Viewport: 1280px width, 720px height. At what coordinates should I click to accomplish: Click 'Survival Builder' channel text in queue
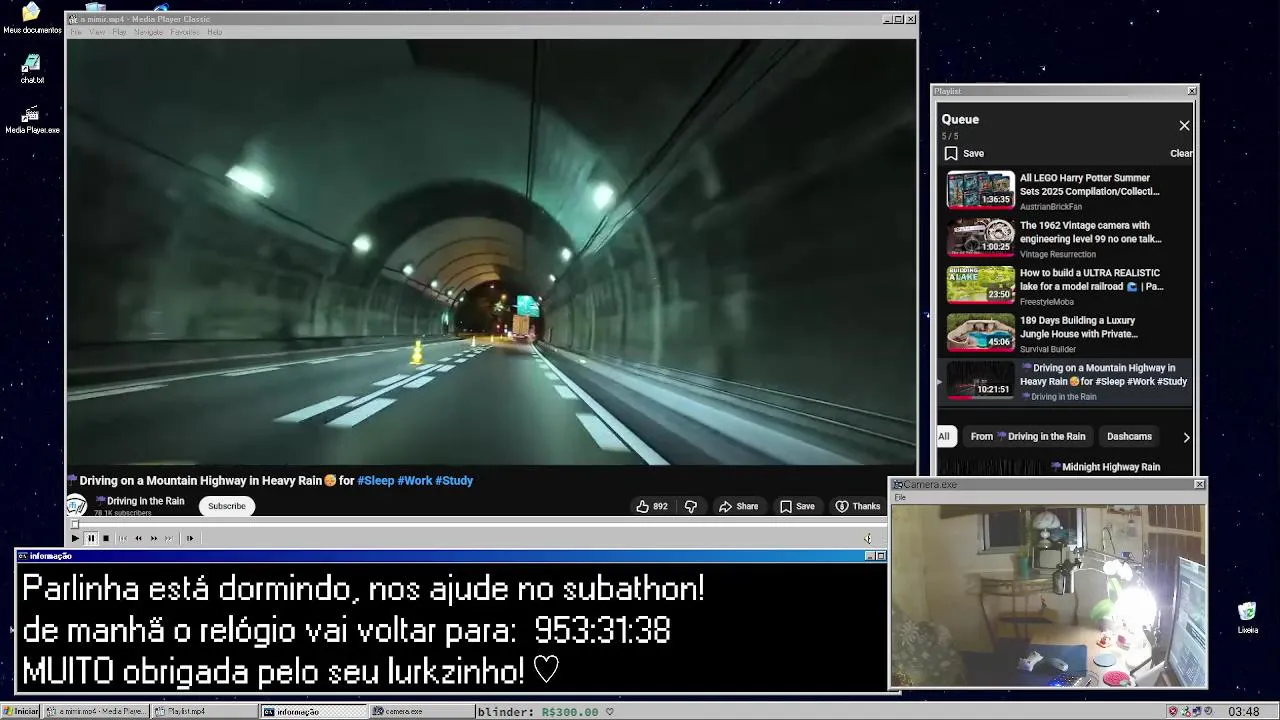pos(1048,349)
